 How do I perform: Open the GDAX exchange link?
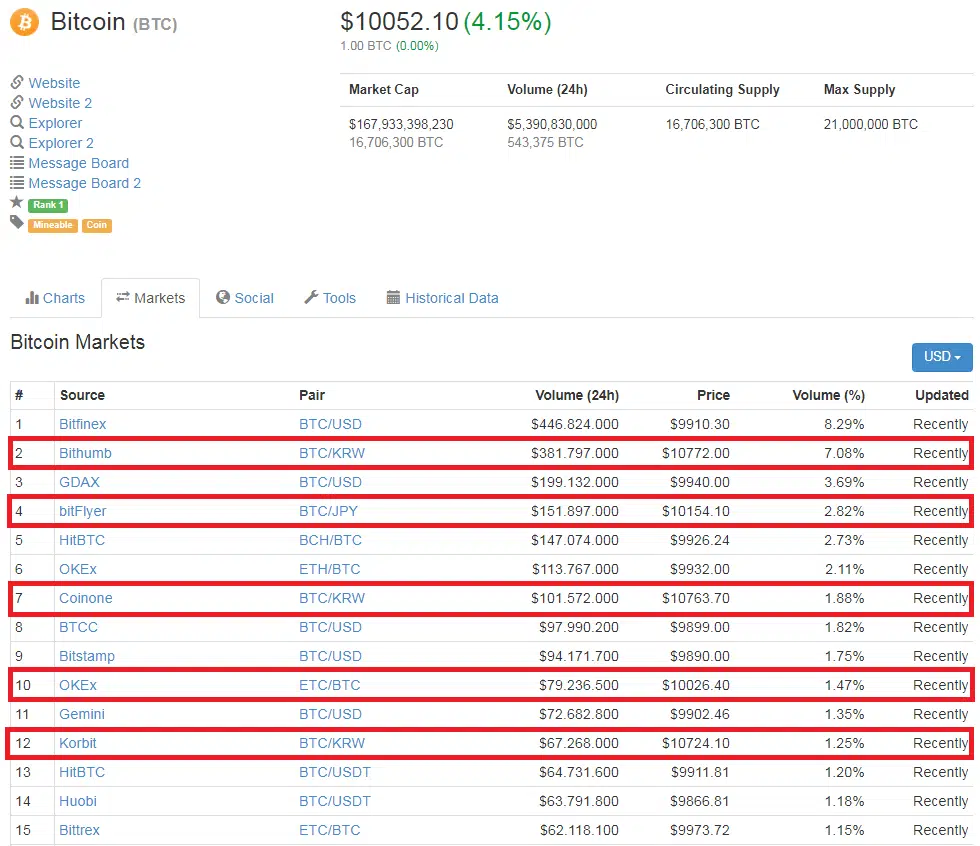pos(79,482)
